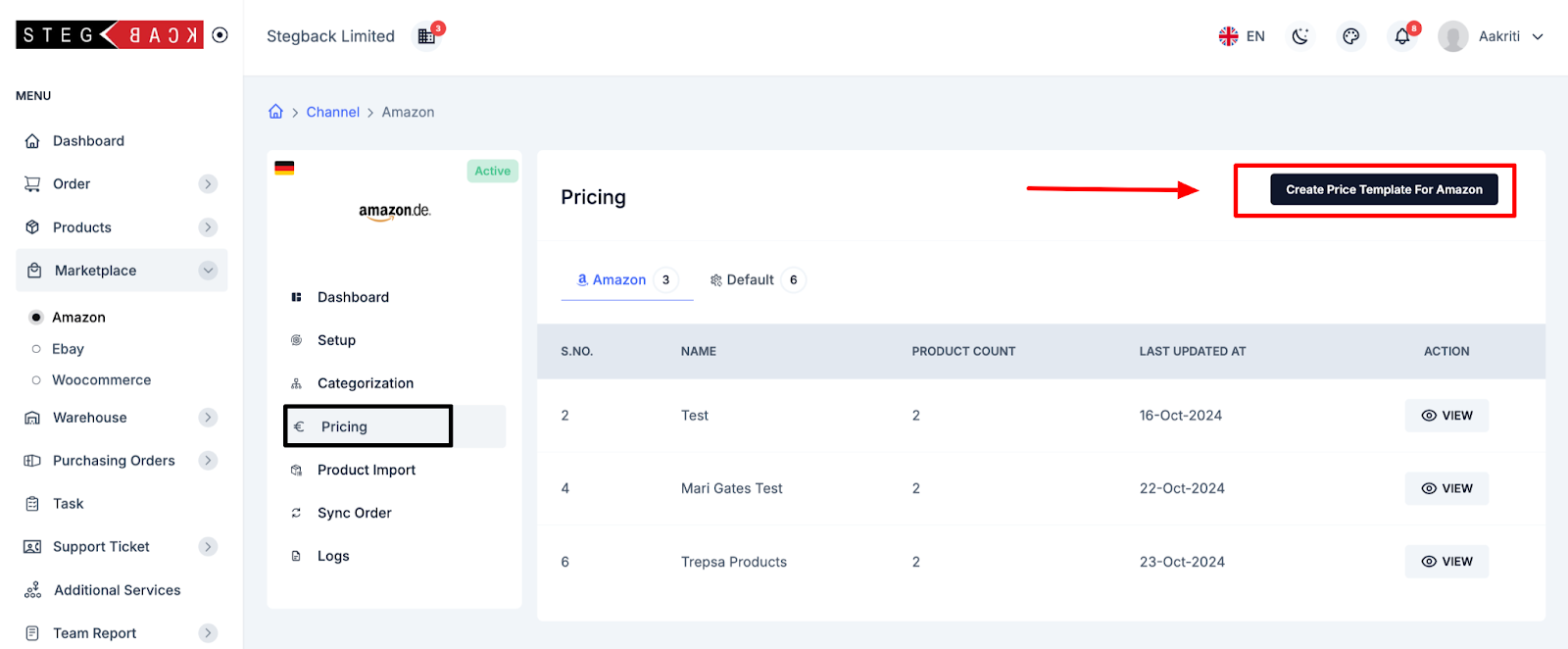Select Ebay under Marketplace
The width and height of the screenshot is (1568, 649).
[68, 349]
